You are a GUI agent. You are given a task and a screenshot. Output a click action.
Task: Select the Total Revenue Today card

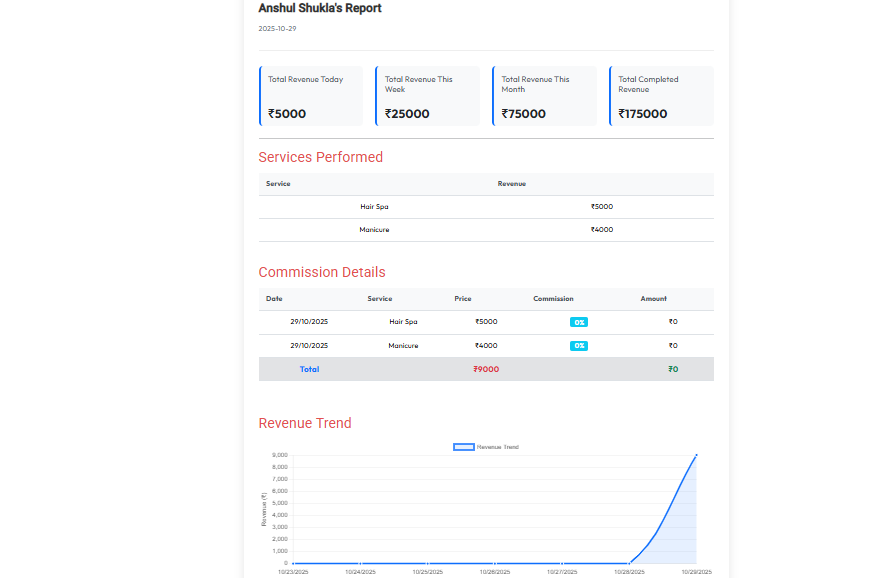click(x=311, y=95)
